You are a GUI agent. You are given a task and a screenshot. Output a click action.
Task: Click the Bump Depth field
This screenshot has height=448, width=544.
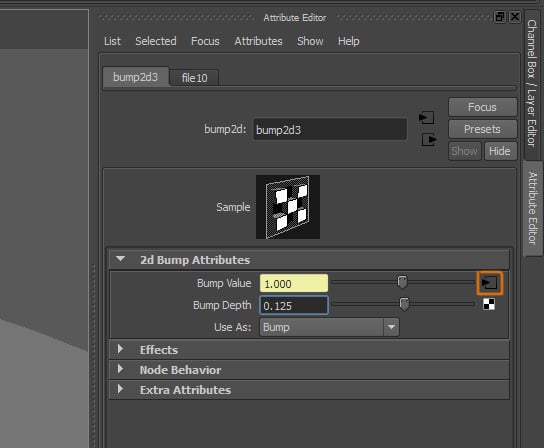[x=294, y=305]
